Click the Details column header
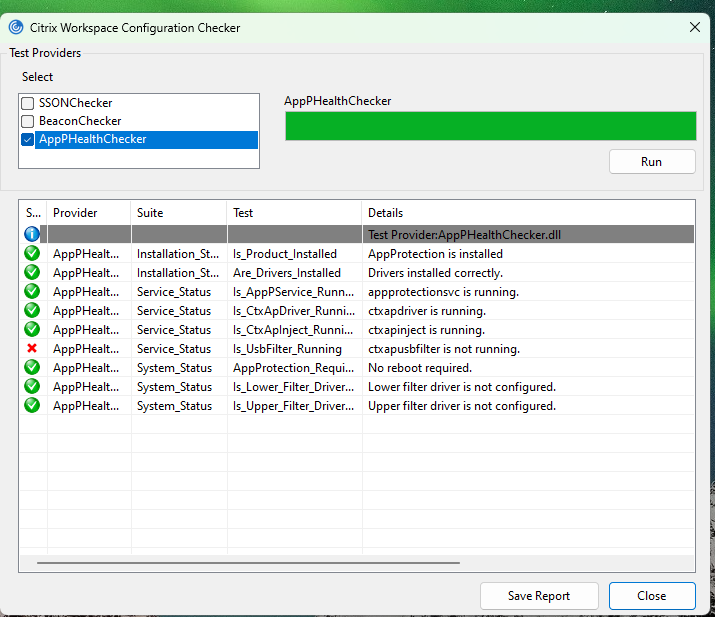 (528, 213)
